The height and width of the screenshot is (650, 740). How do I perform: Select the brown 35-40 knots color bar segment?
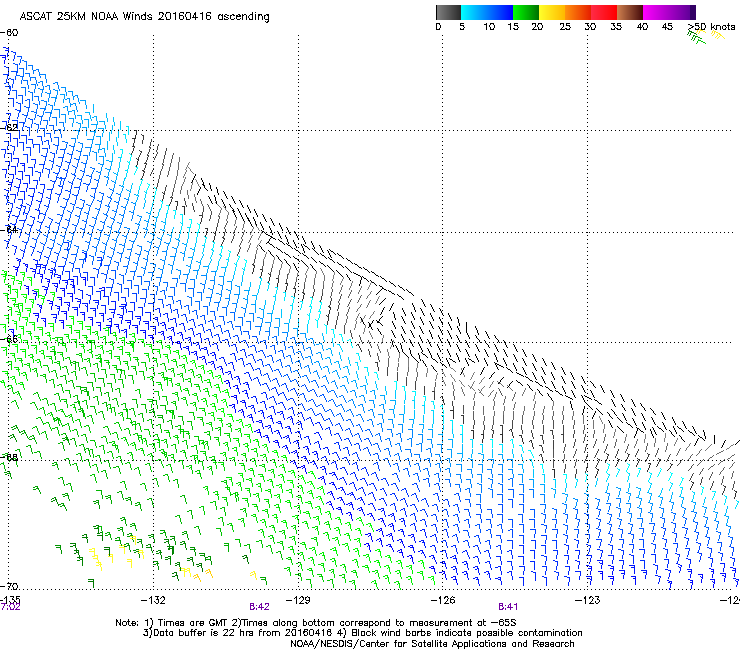(630, 12)
